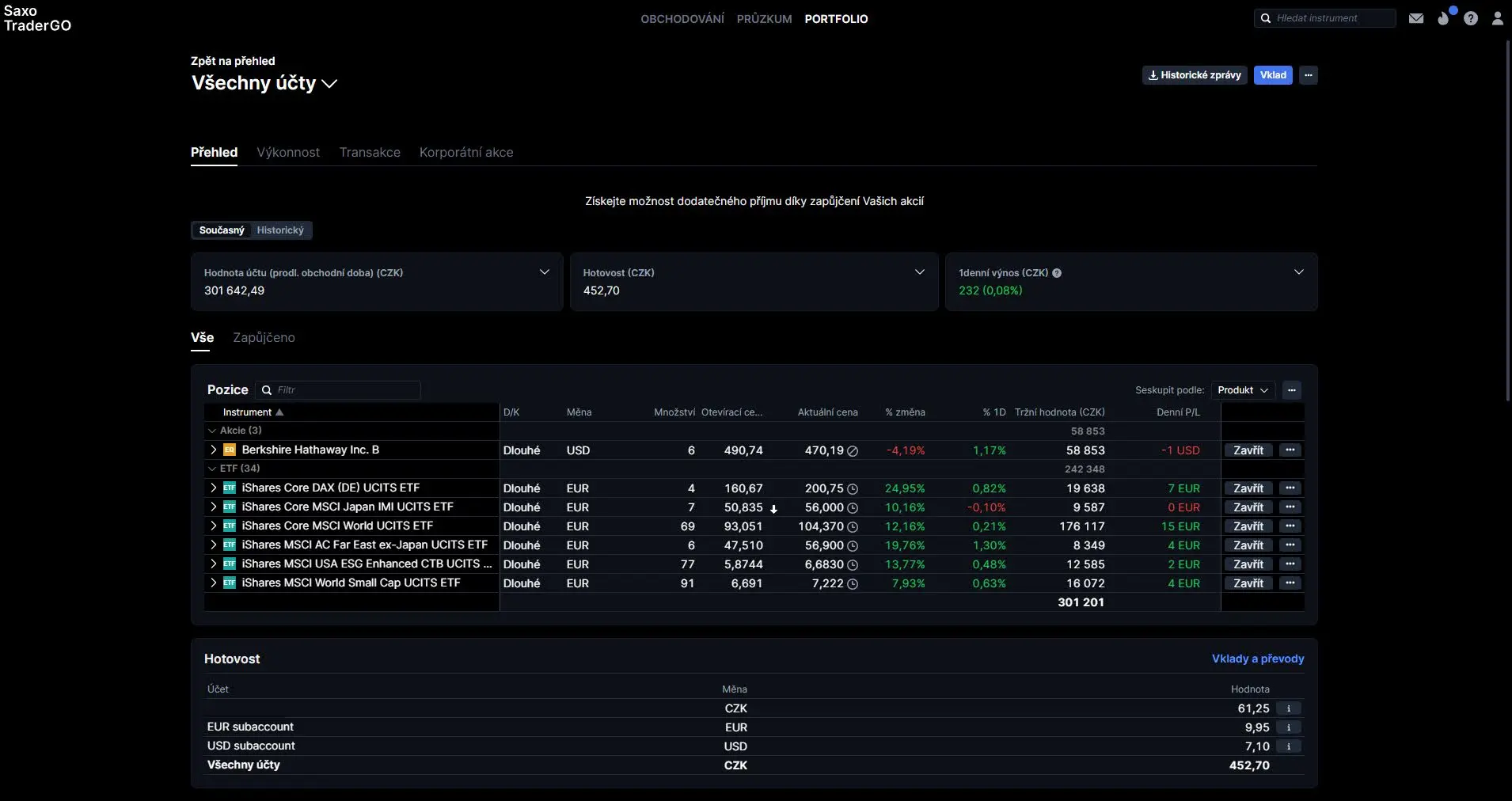Open more options next to Vklad button
1512x801 pixels.
[x=1309, y=75]
